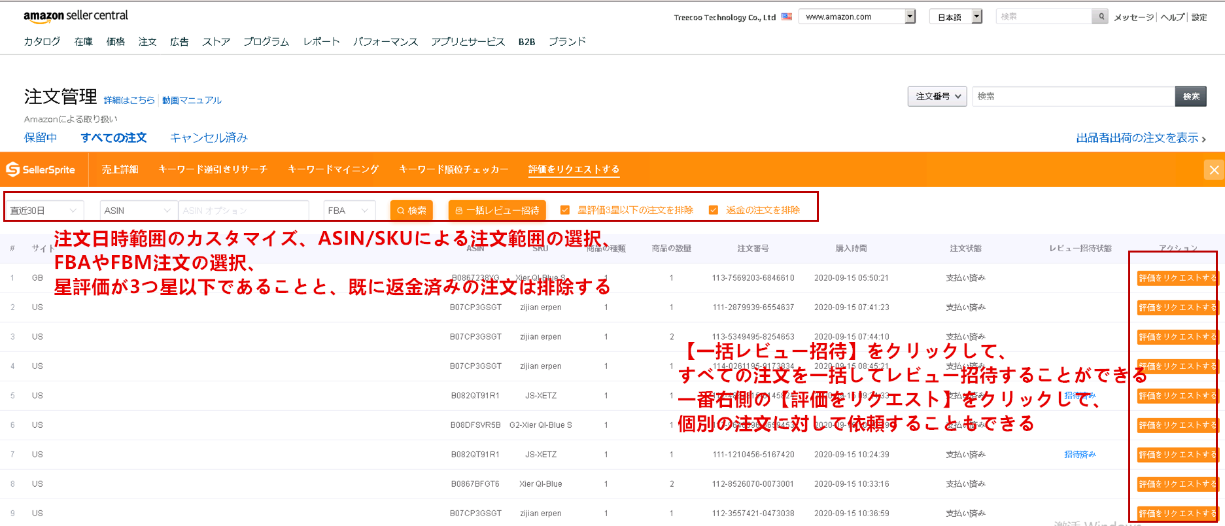Toggle the 返金の注文を排除 checkbox
The image size is (1225, 526).
coord(713,210)
